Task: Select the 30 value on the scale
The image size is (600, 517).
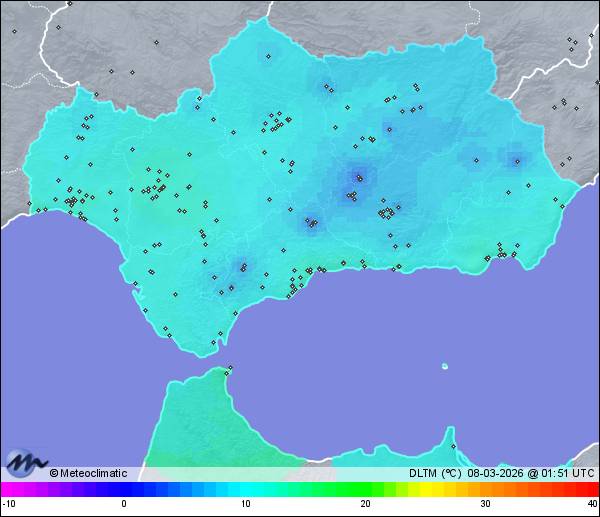Action: 484,503
